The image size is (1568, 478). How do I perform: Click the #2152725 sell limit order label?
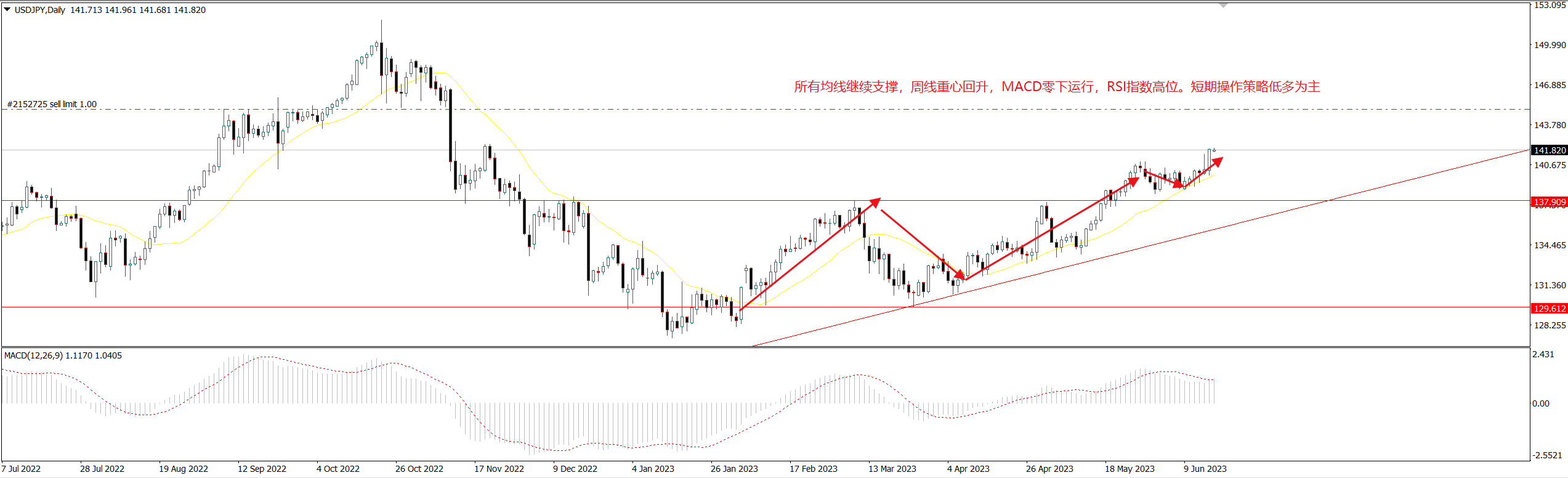pos(52,104)
